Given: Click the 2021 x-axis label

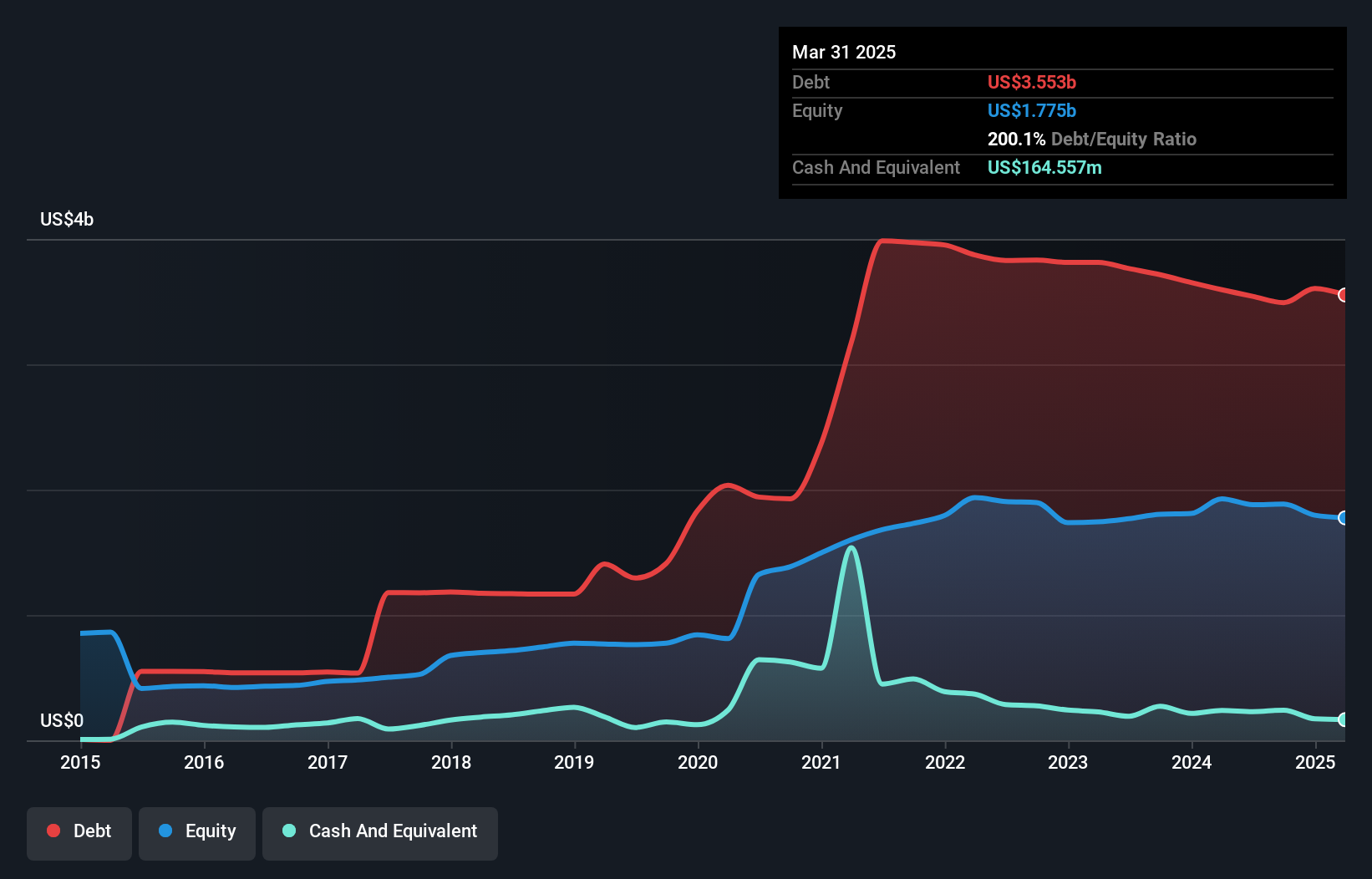Looking at the screenshot, I should [821, 762].
